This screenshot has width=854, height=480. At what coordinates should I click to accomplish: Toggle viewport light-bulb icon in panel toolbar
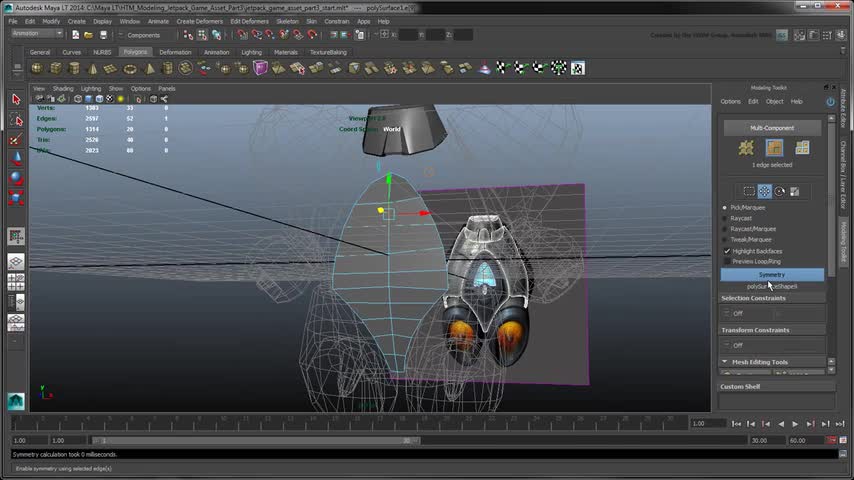coord(120,99)
